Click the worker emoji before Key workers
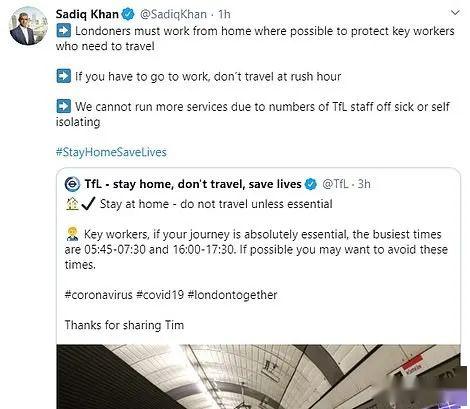470x409 pixels. (x=72, y=234)
